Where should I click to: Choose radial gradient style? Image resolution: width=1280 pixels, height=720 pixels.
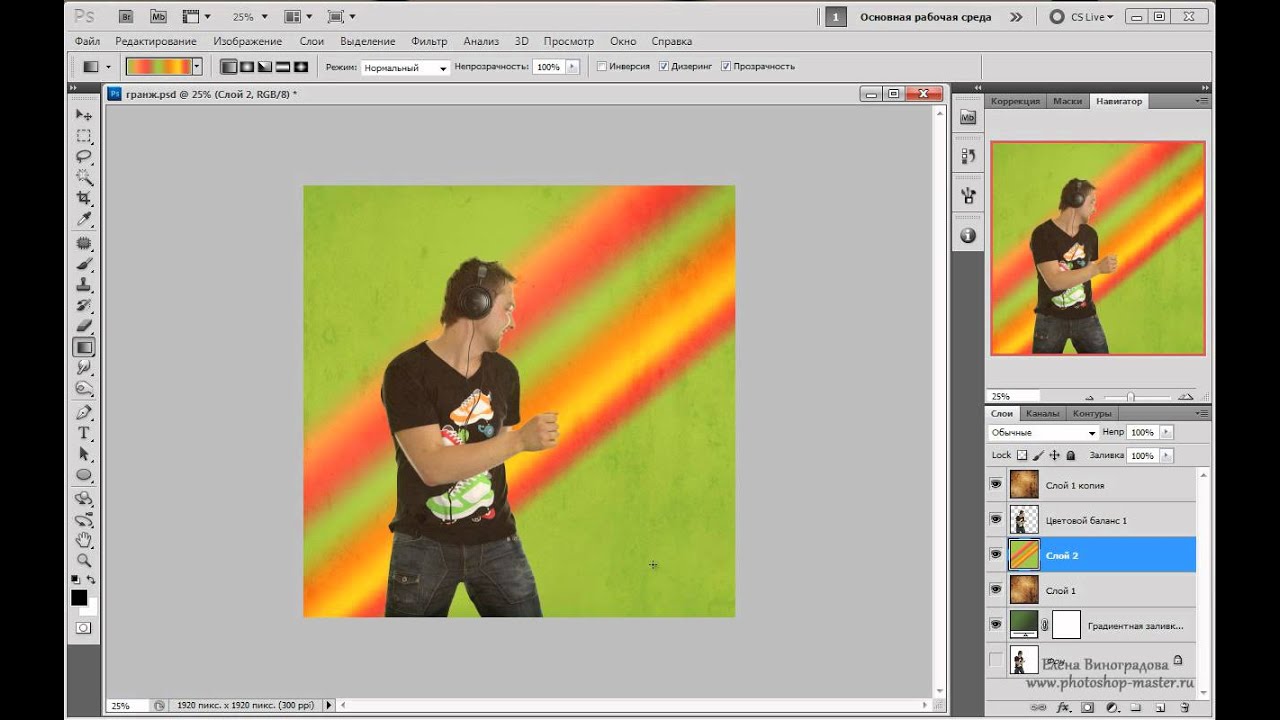point(247,67)
